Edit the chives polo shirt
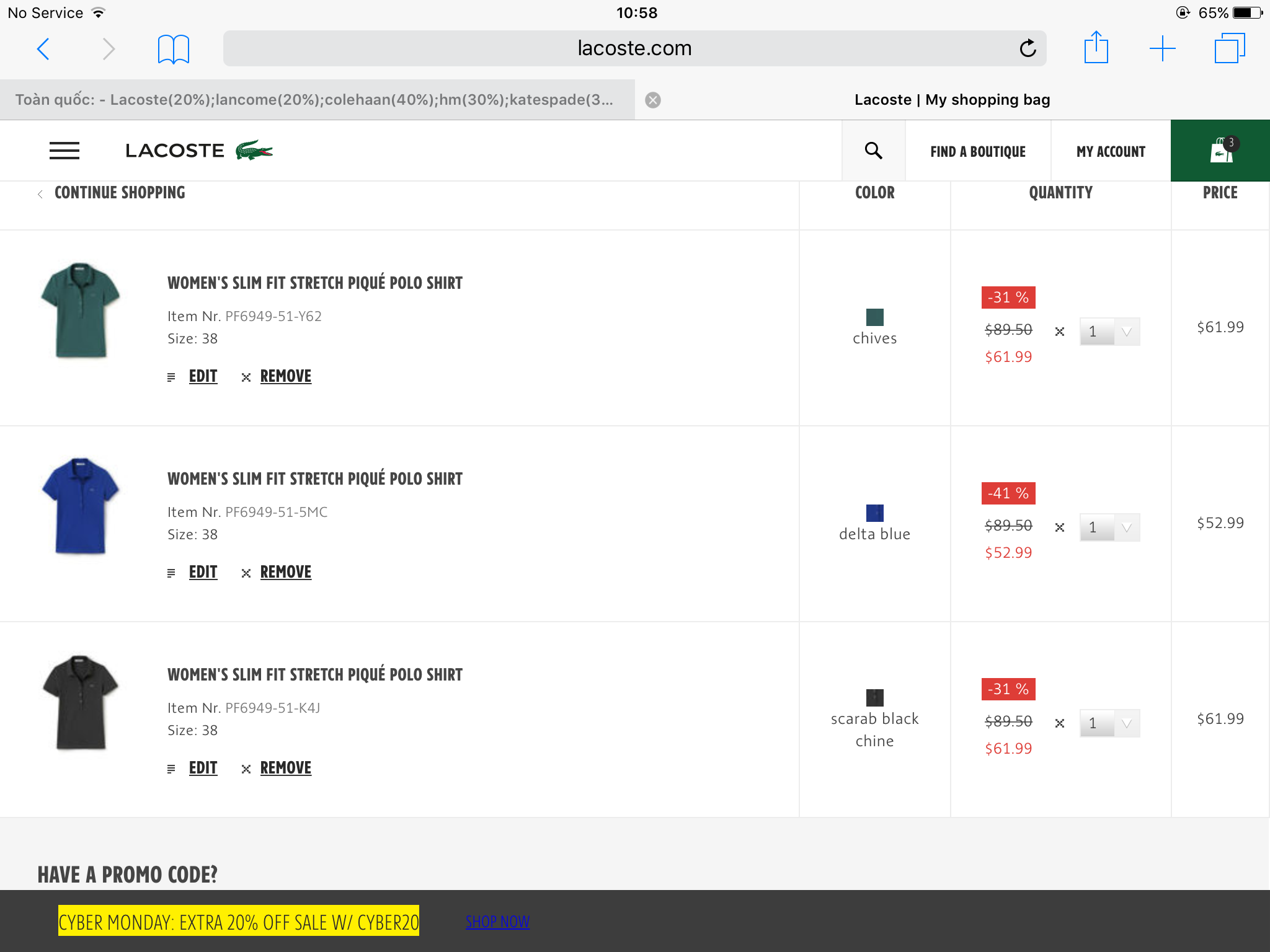Viewport: 1270px width, 952px height. tap(203, 376)
